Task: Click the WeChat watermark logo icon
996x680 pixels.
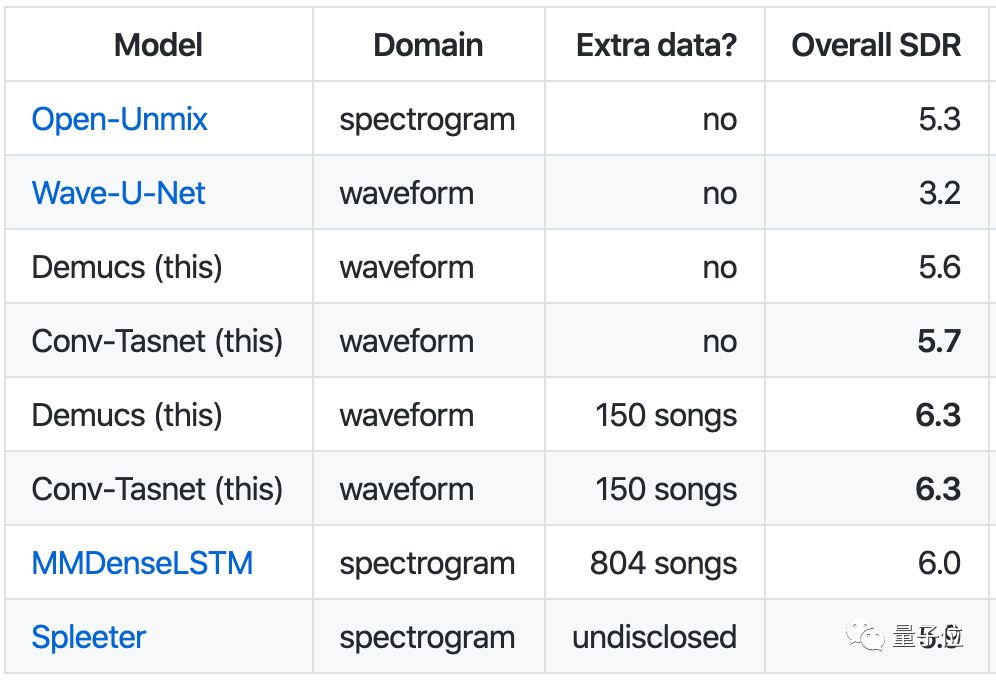Action: click(865, 635)
